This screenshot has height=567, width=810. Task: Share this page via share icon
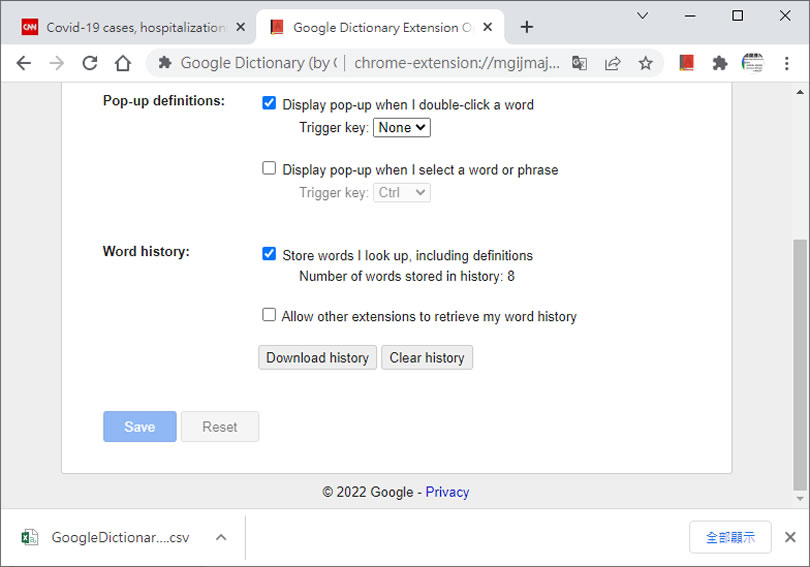[612, 63]
